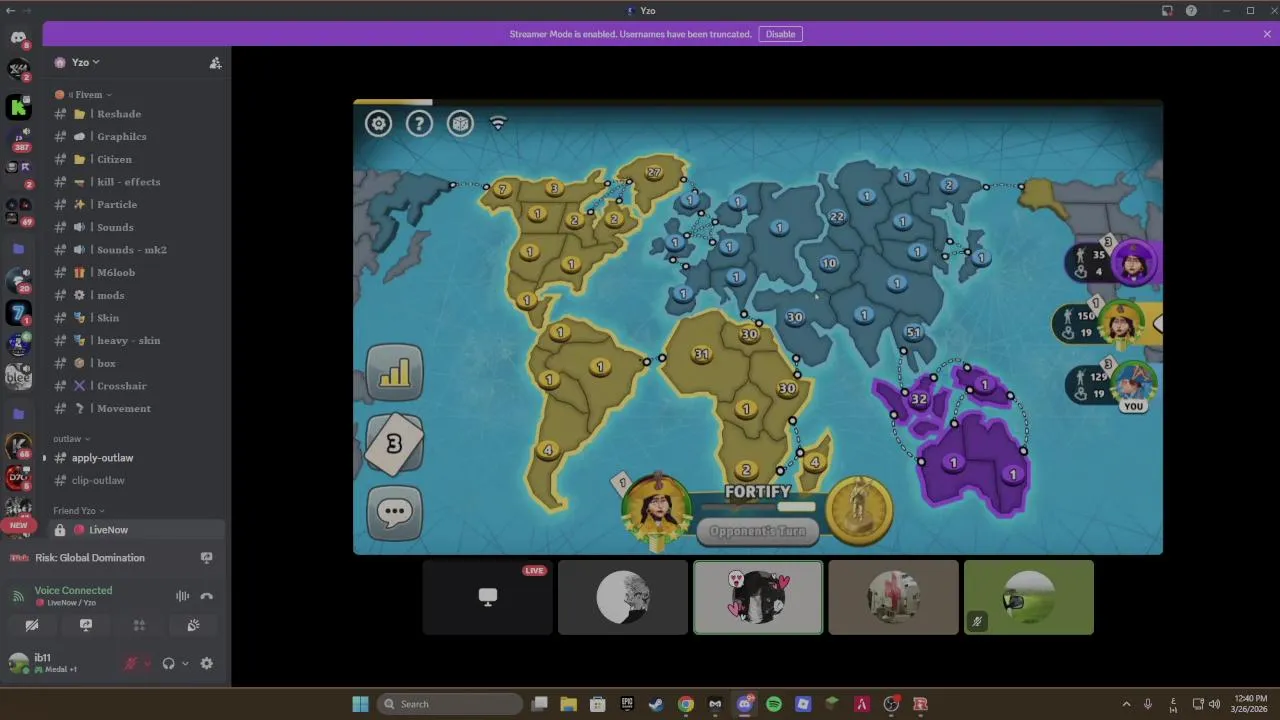Open File Explorer from the taskbar

[x=568, y=704]
